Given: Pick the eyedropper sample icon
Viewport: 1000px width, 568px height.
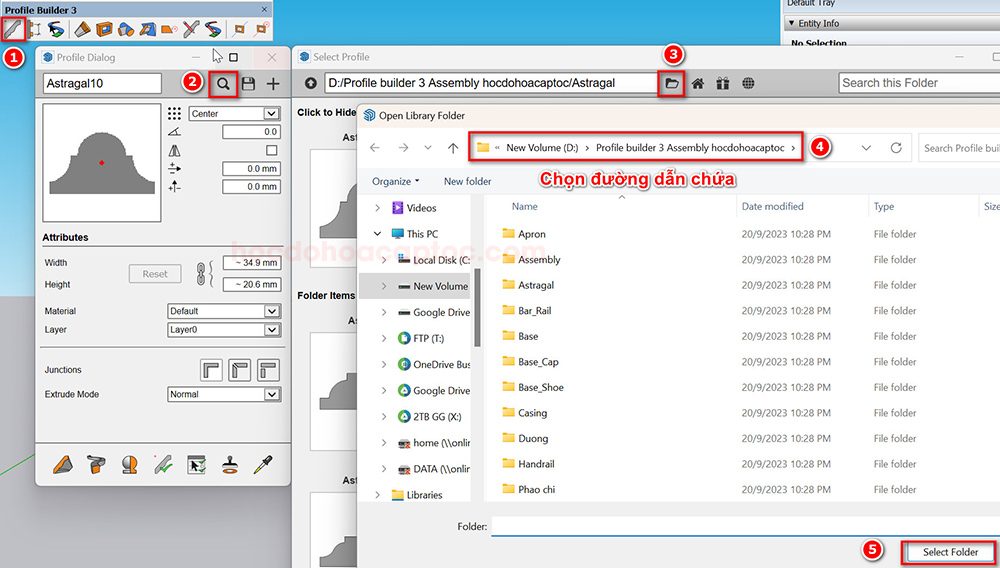Looking at the screenshot, I should [x=263, y=465].
